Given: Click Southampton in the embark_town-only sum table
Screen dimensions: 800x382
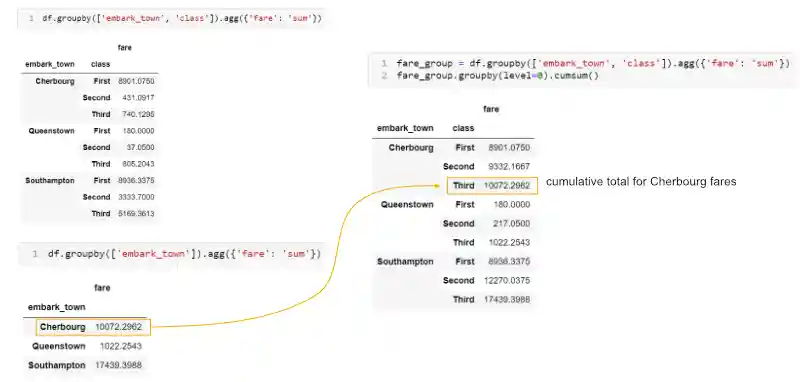Looking at the screenshot, I should click(57, 365).
